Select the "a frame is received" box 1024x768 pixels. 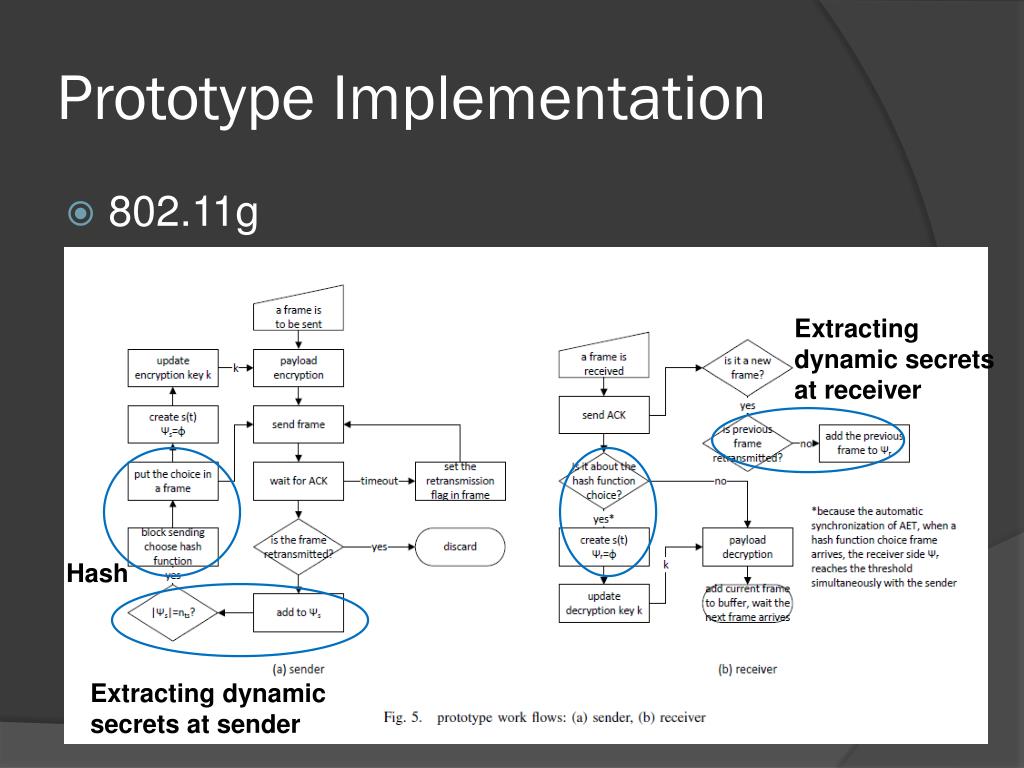tap(604, 356)
